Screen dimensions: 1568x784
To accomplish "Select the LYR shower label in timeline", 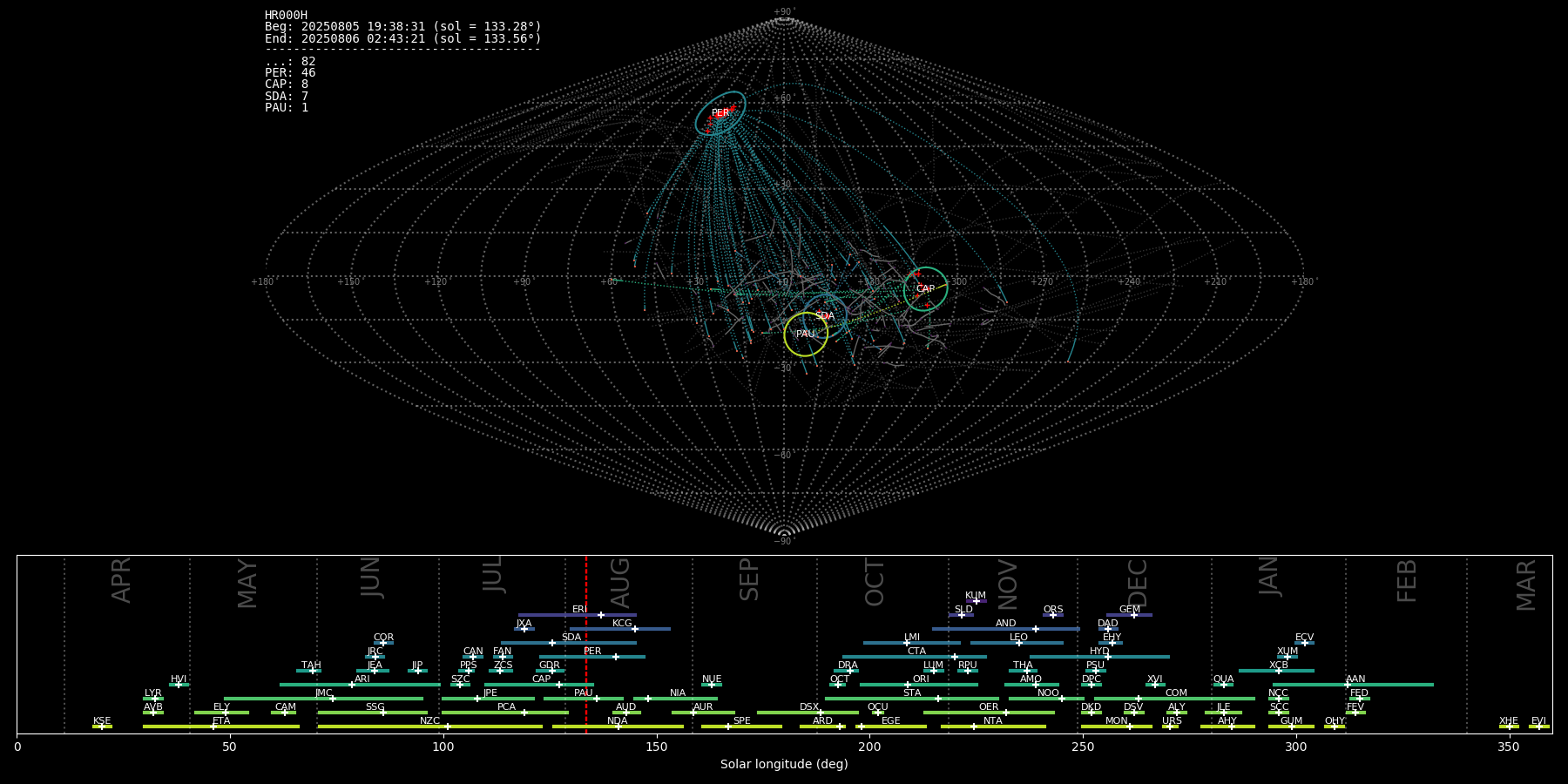I will point(153,693).
